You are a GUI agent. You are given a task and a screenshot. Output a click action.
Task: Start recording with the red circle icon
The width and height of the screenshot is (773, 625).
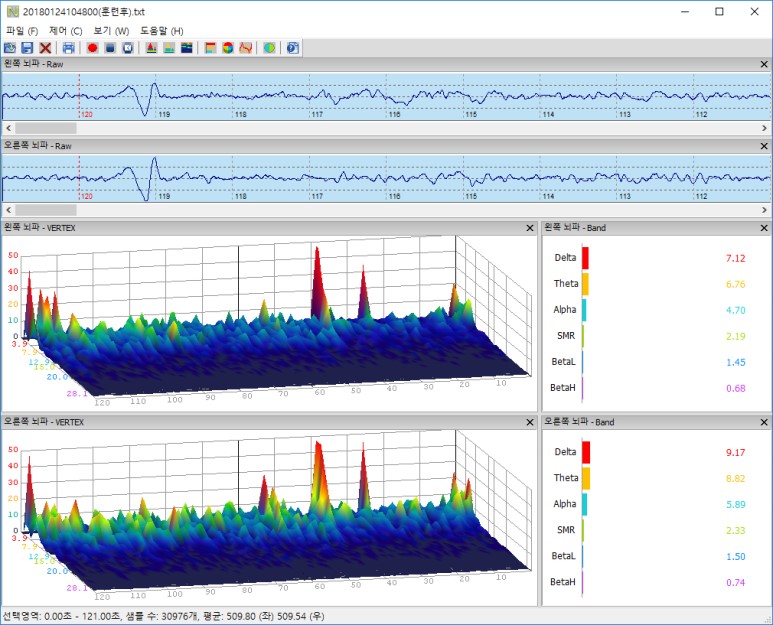pyautogui.click(x=92, y=47)
